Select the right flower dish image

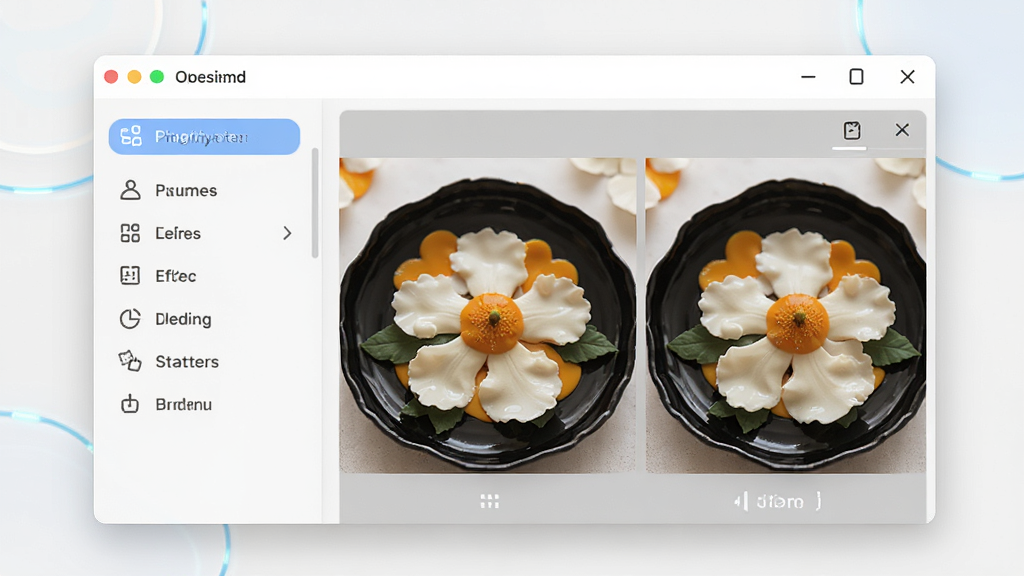click(786, 315)
